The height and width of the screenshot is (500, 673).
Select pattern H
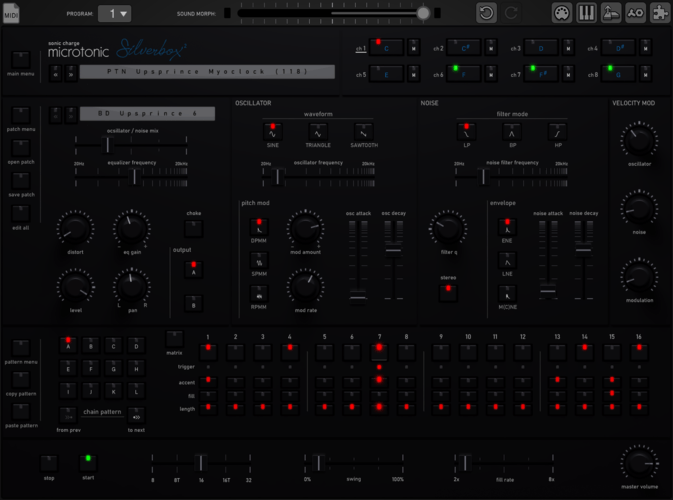[136, 368]
